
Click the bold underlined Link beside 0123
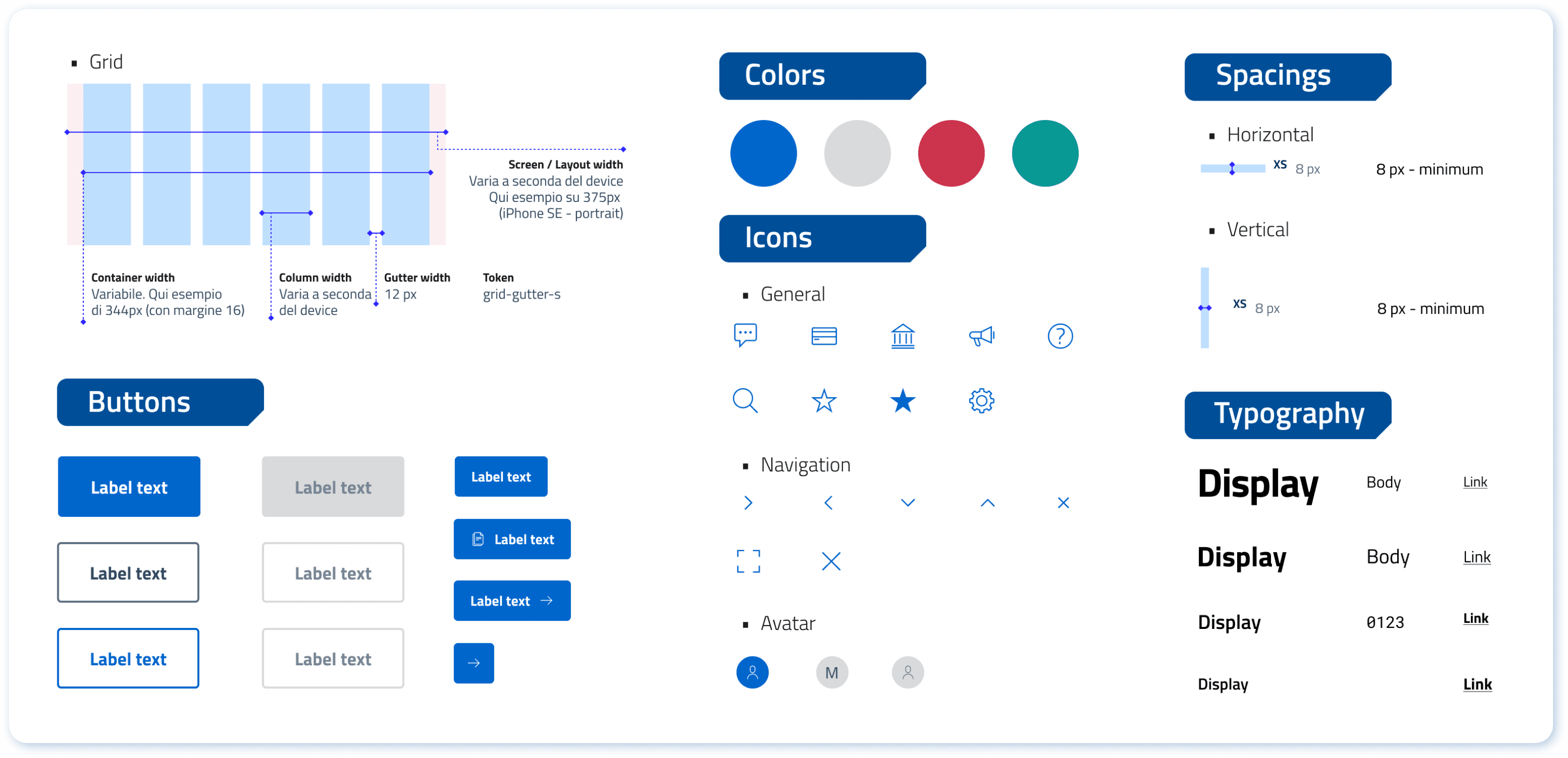tap(1475, 618)
